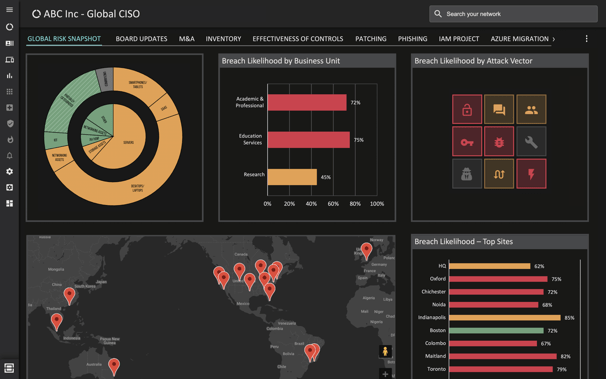Switch to Phishing tab

coord(412,39)
